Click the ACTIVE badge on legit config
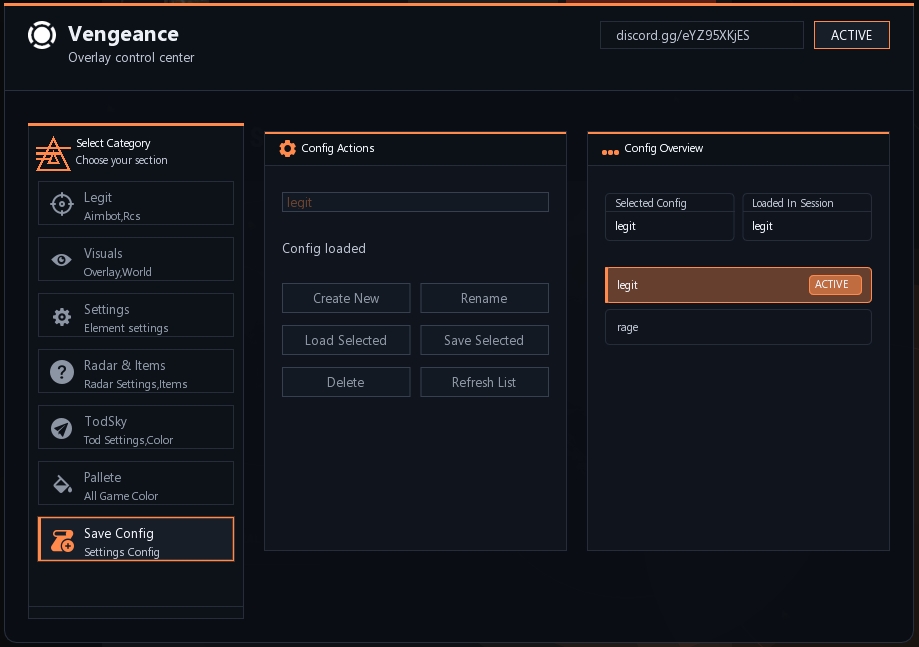Image resolution: width=919 pixels, height=647 pixels. click(x=834, y=285)
